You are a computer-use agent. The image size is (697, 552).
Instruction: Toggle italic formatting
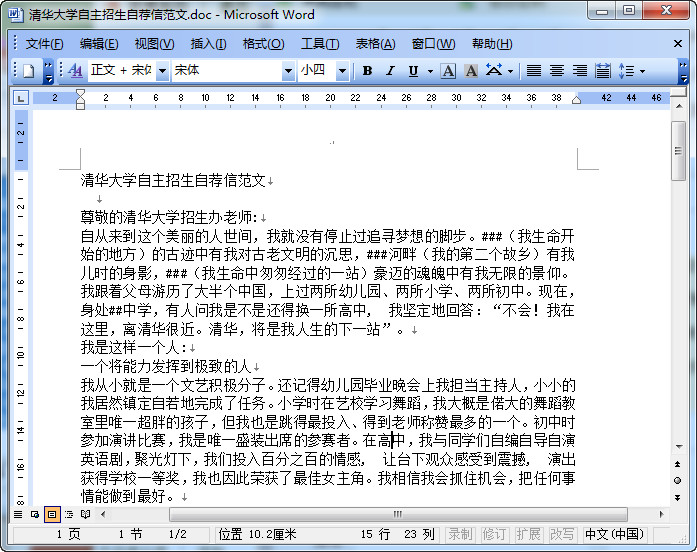(390, 71)
